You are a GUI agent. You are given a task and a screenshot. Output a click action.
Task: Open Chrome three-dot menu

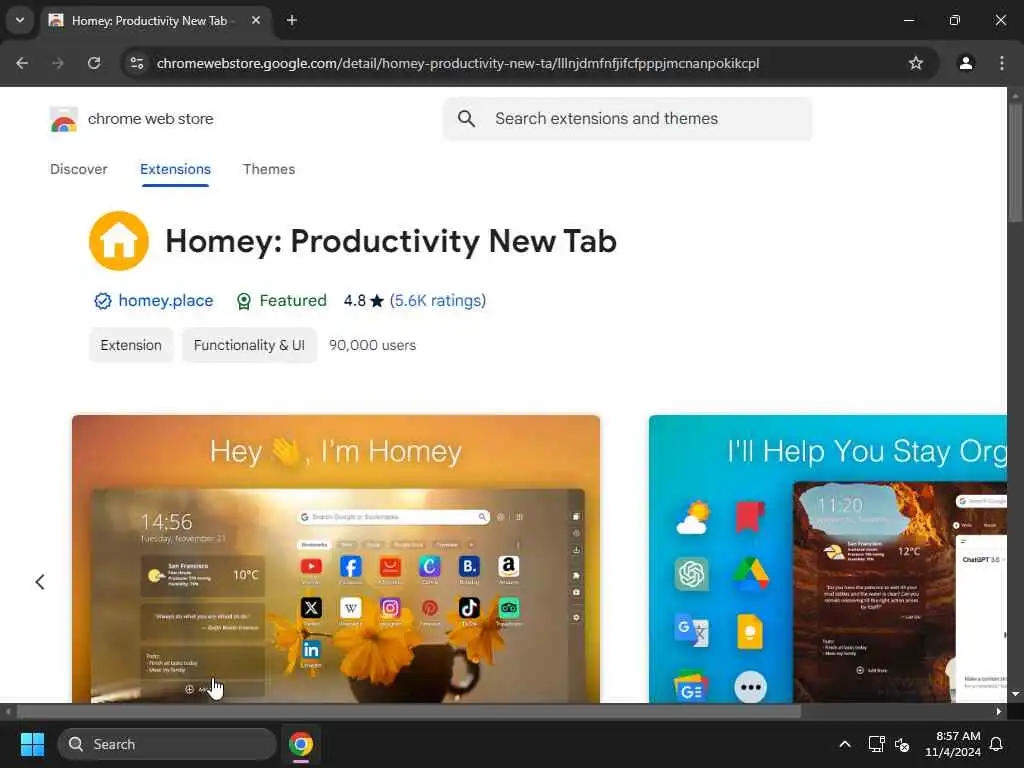[1002, 63]
